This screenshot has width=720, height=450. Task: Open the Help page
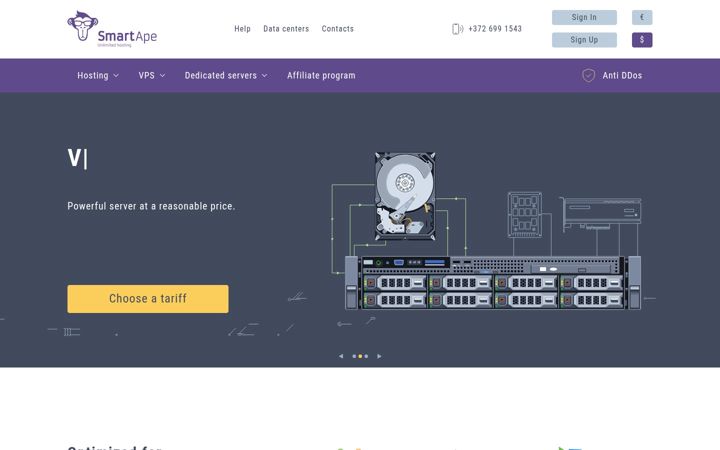click(x=242, y=28)
